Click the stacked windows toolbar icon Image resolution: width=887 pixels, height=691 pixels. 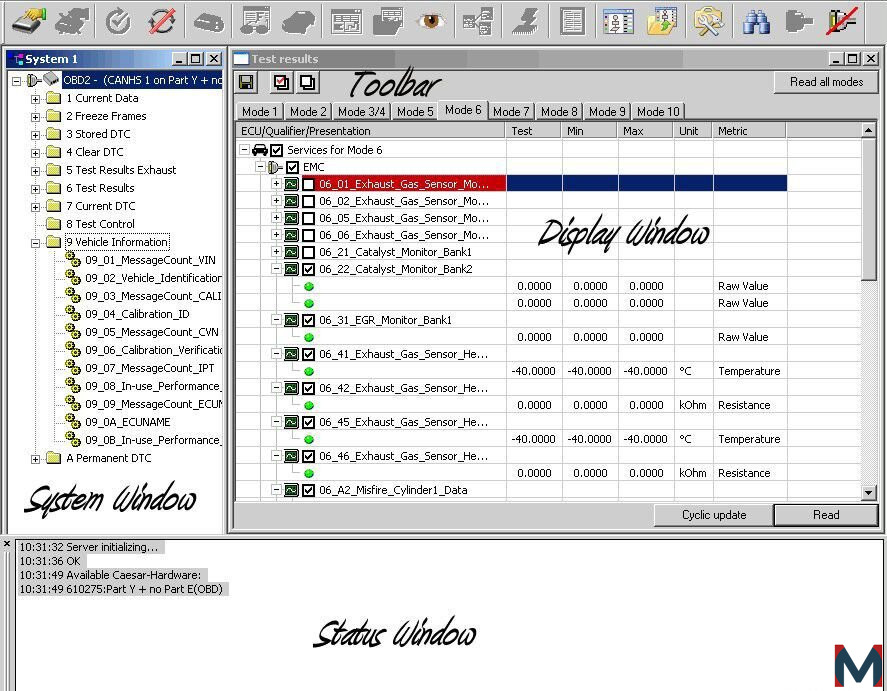pos(388,21)
